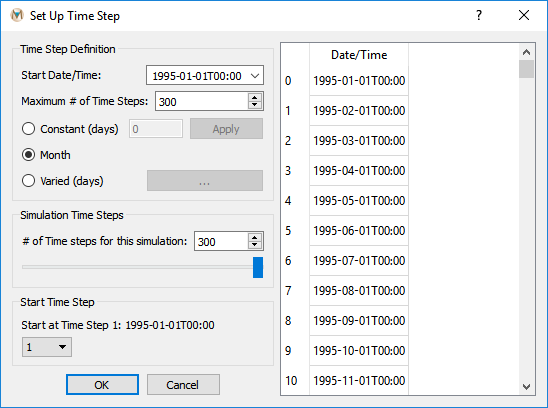The height and width of the screenshot is (408, 548).
Task: Close the Set Up Time Step dialog
Action: (x=524, y=15)
